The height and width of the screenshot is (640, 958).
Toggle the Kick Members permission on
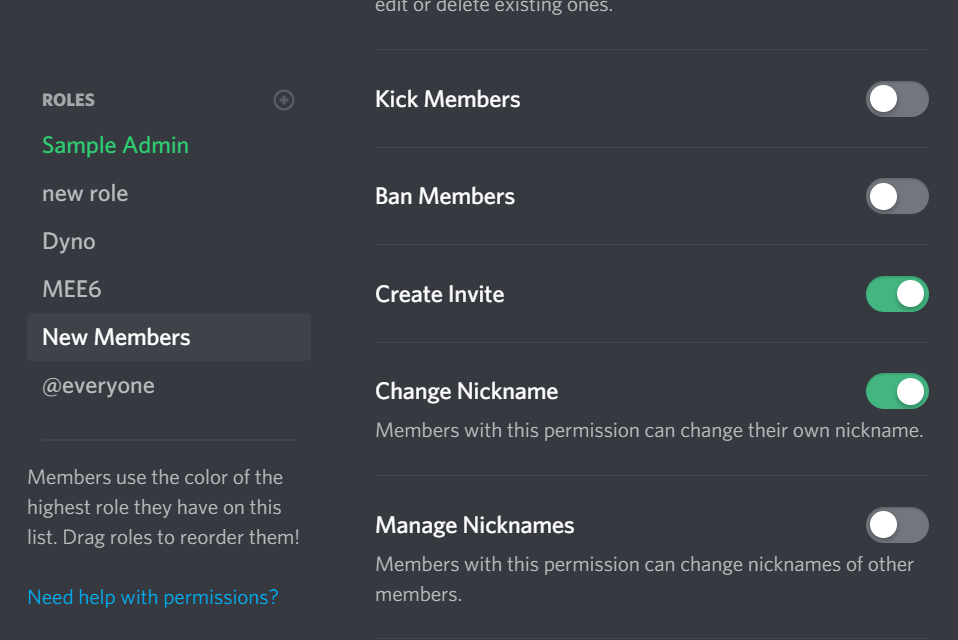click(897, 99)
